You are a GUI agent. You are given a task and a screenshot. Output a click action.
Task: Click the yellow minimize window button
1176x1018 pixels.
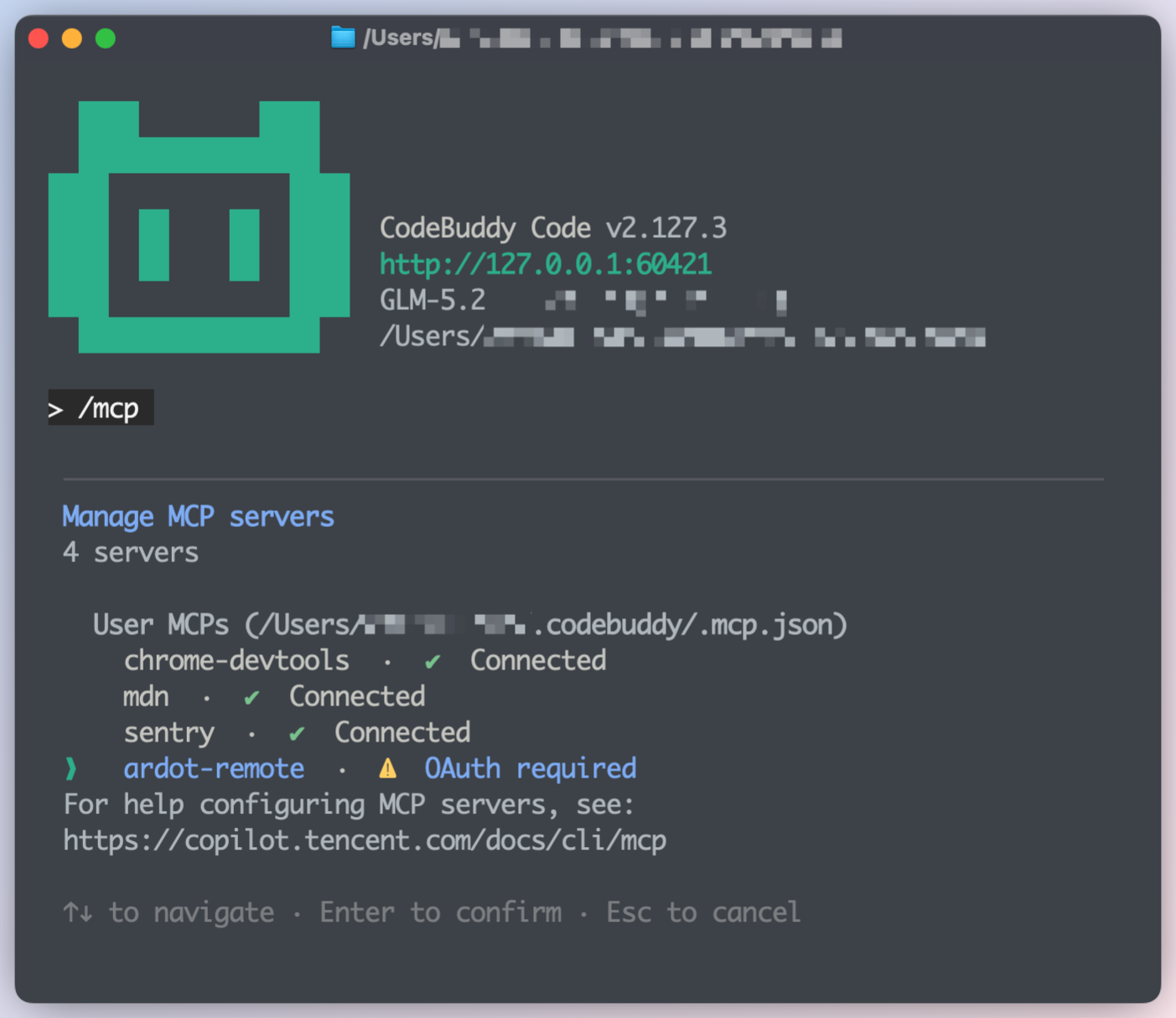click(72, 39)
